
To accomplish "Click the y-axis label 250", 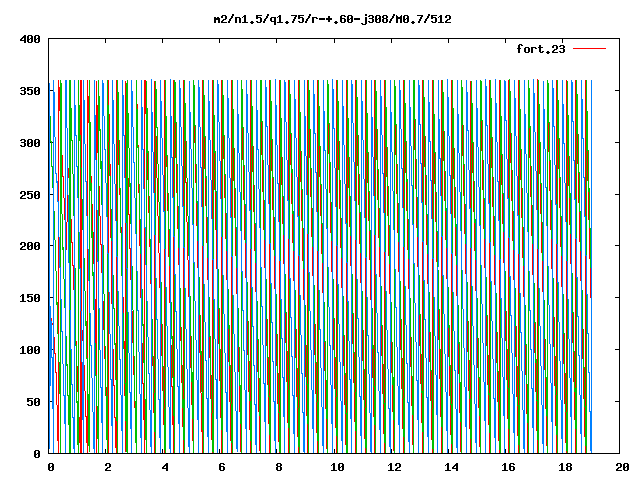I will point(30,195).
